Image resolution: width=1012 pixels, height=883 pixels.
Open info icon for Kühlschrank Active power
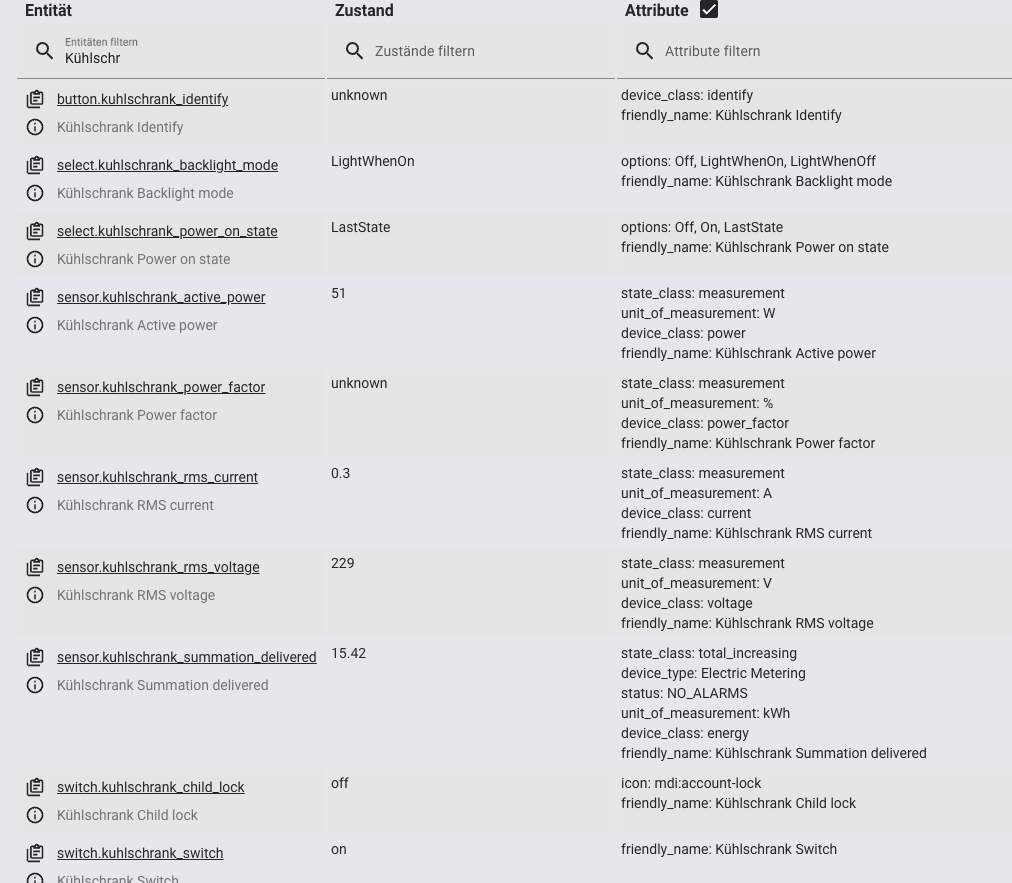point(35,325)
